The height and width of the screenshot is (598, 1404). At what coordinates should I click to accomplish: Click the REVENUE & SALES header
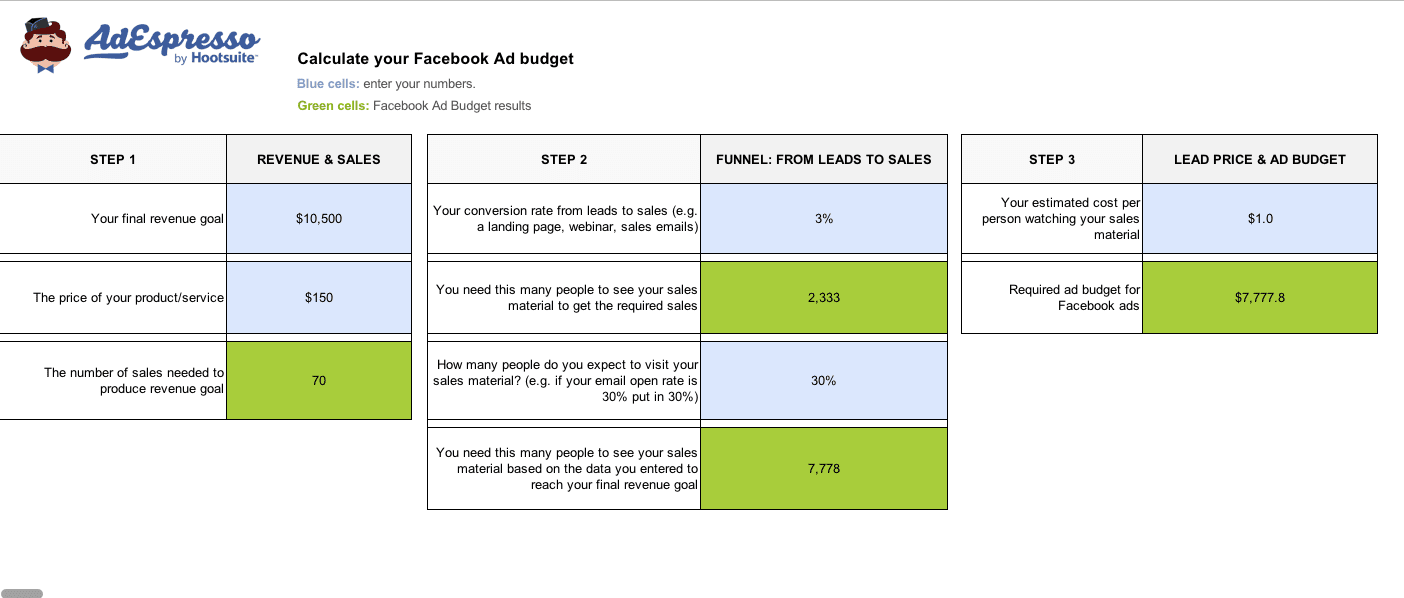coord(319,159)
